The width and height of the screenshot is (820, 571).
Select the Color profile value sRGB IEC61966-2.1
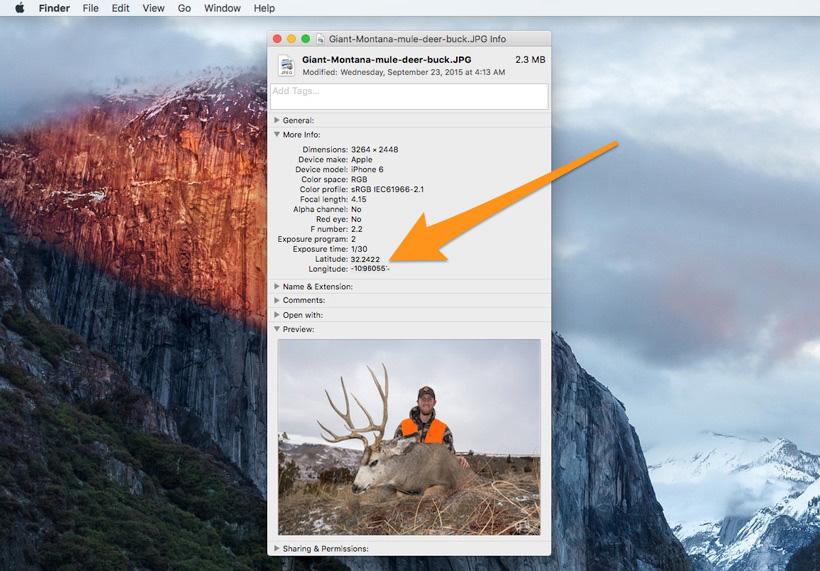[387, 189]
